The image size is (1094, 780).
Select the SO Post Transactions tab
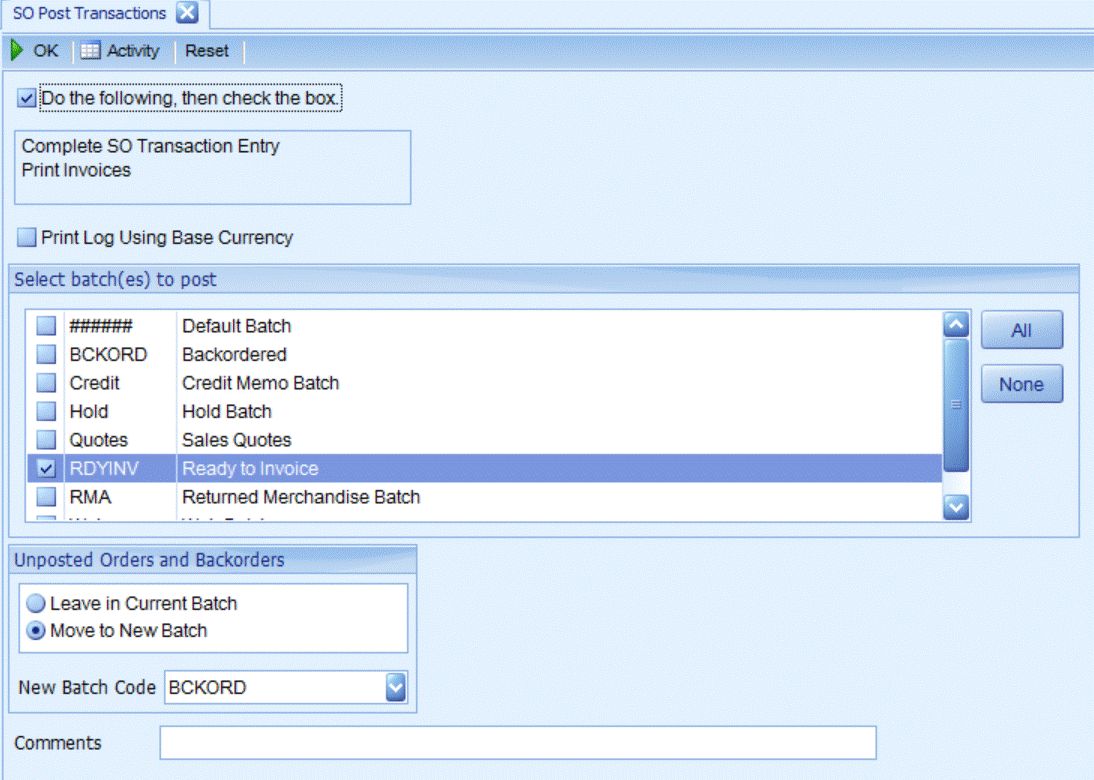click(x=90, y=13)
